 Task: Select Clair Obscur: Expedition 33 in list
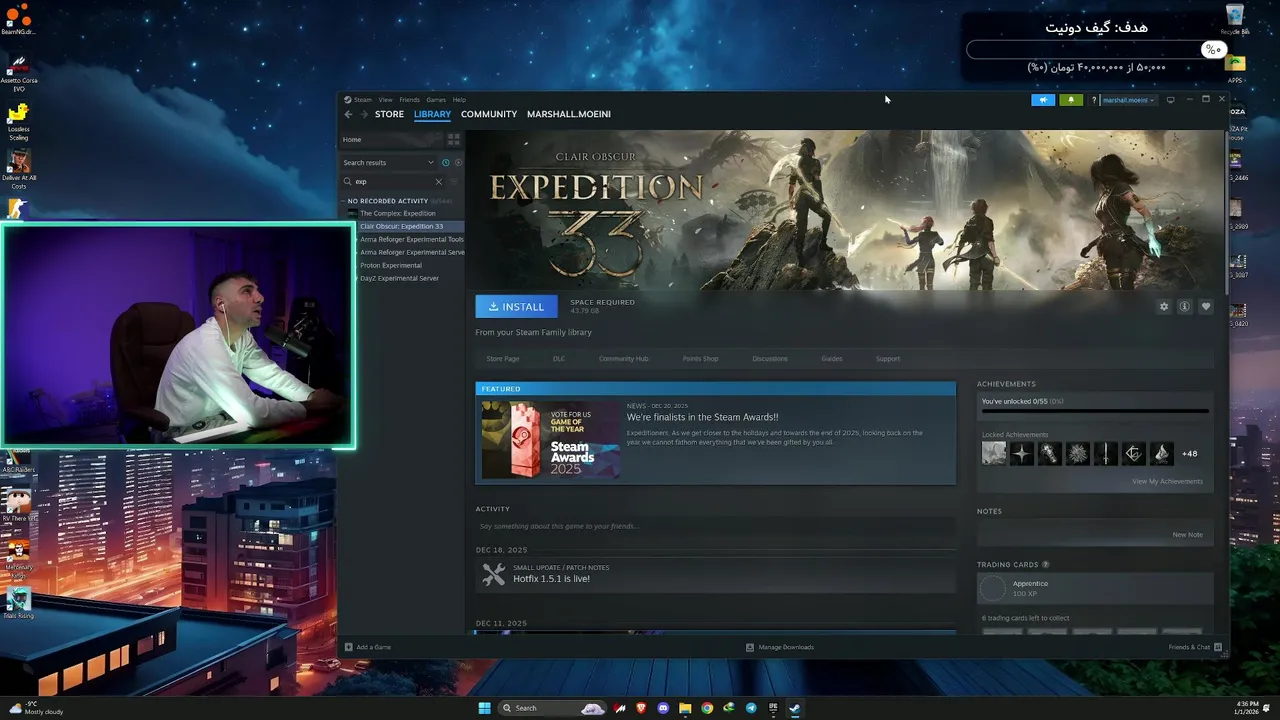(401, 227)
